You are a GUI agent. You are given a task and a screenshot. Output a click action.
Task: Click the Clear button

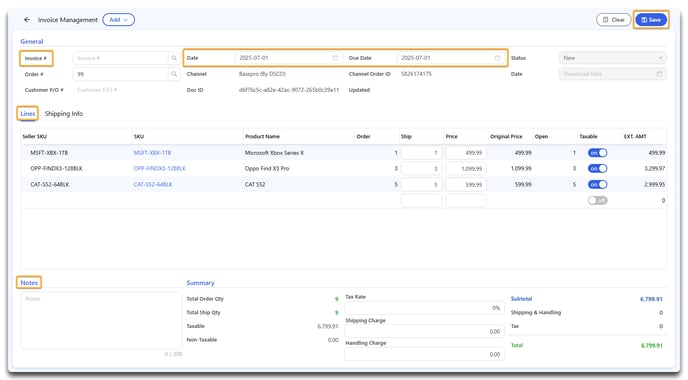point(613,20)
